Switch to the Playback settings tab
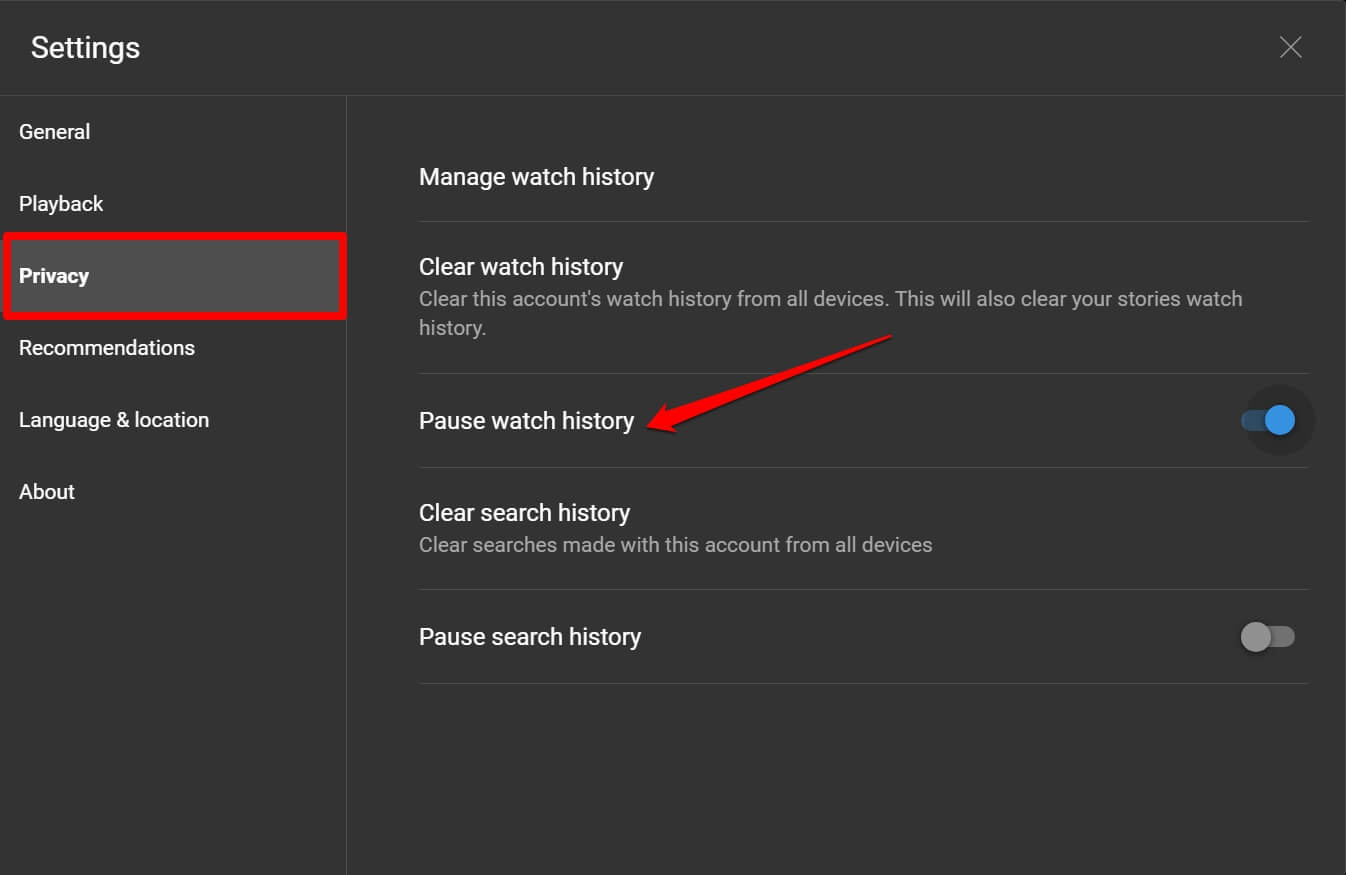The height and width of the screenshot is (875, 1346). [61, 203]
